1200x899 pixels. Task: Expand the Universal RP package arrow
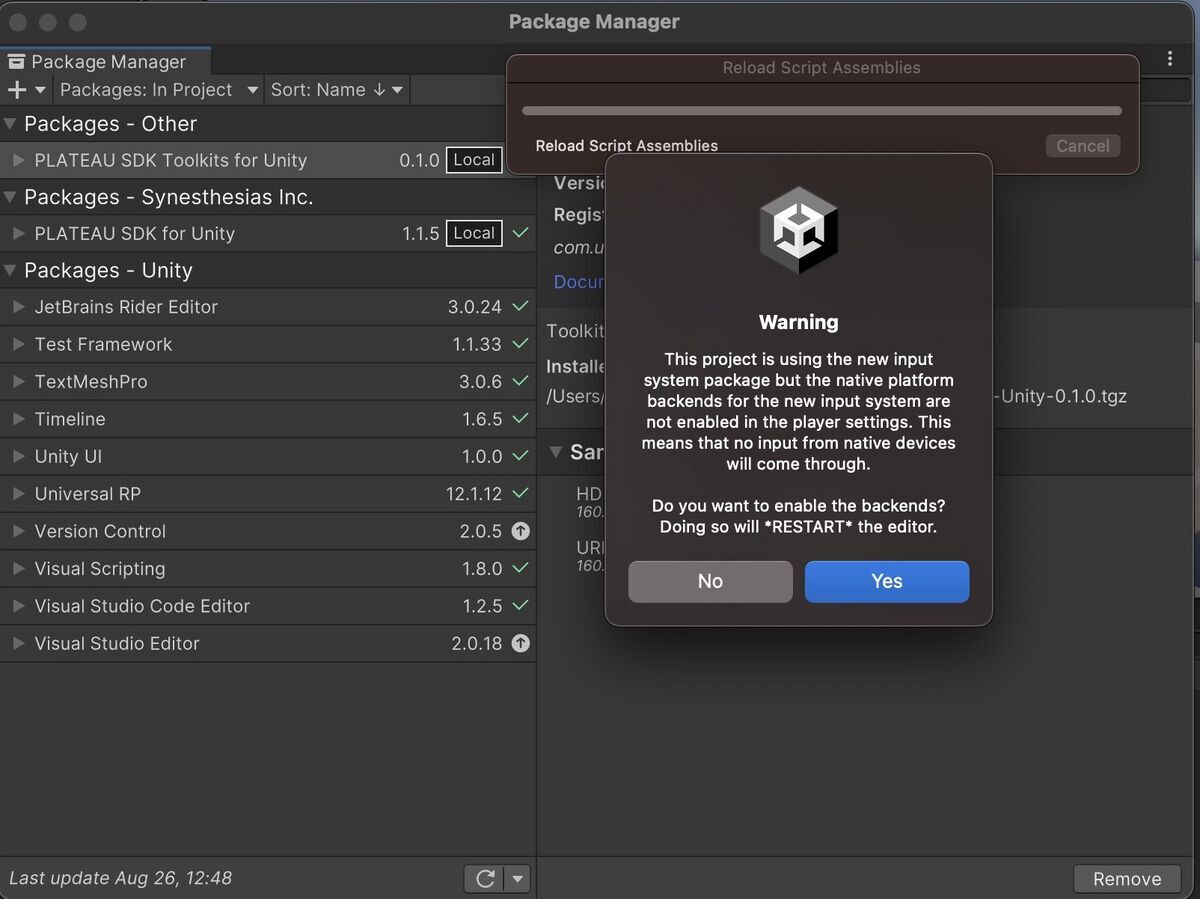tap(18, 494)
